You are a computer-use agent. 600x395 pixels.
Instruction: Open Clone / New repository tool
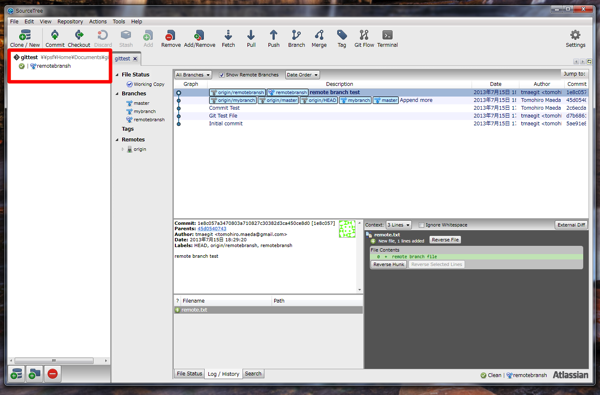(x=25, y=38)
